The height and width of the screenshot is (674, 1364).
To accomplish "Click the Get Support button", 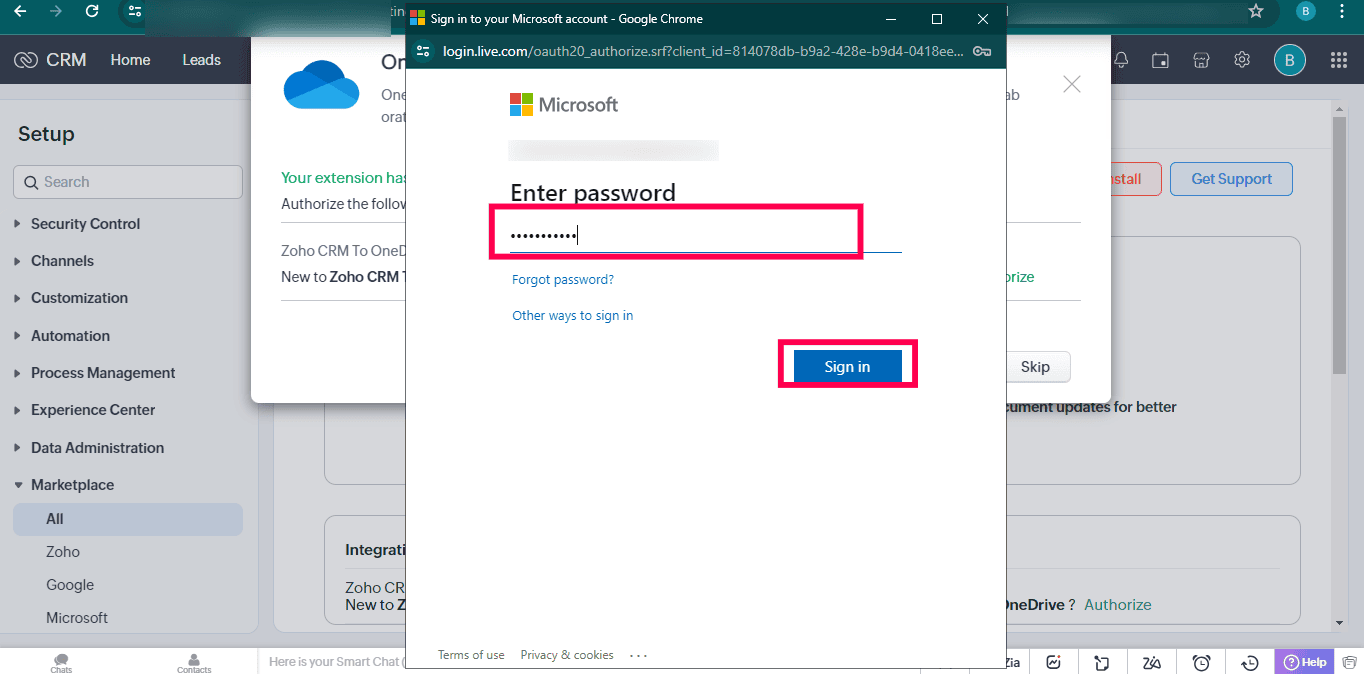I will tap(1231, 179).
